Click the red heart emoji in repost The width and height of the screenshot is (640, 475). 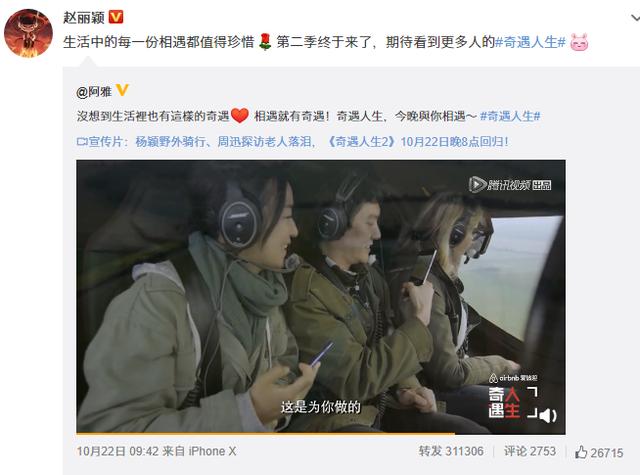(x=240, y=116)
